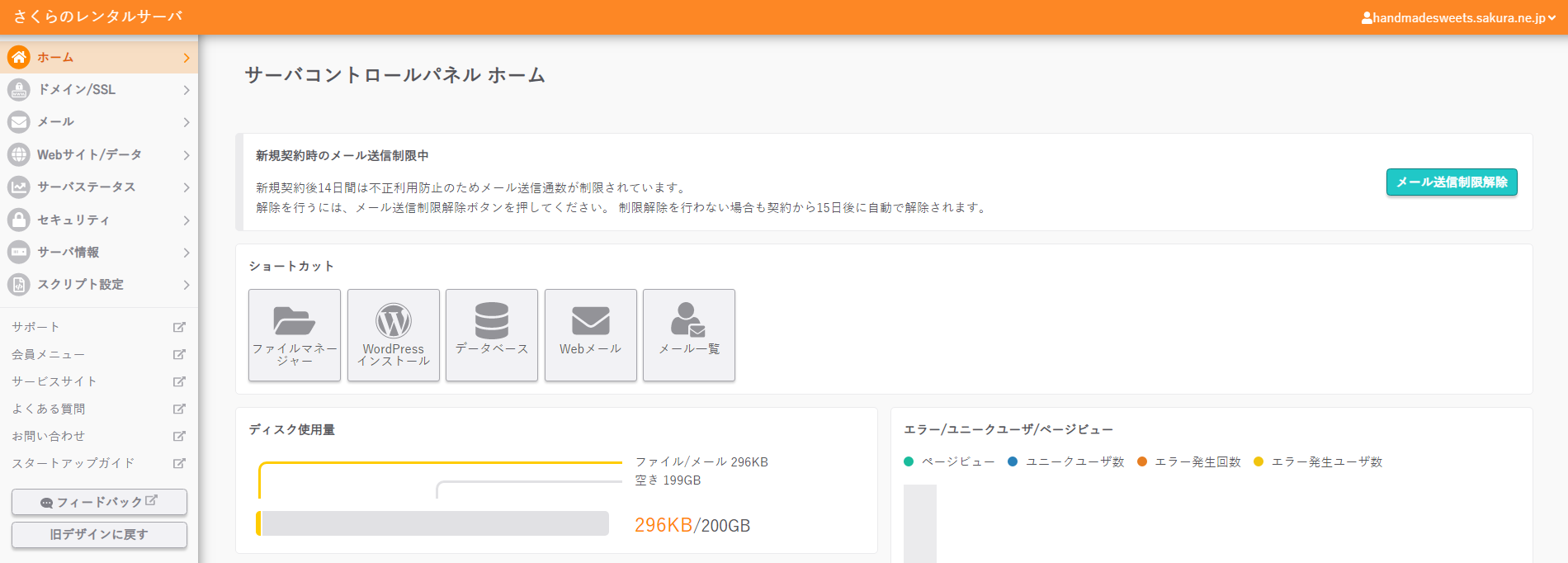
Task: Expand the ドメイン/SSL chevron
Action: [187, 90]
